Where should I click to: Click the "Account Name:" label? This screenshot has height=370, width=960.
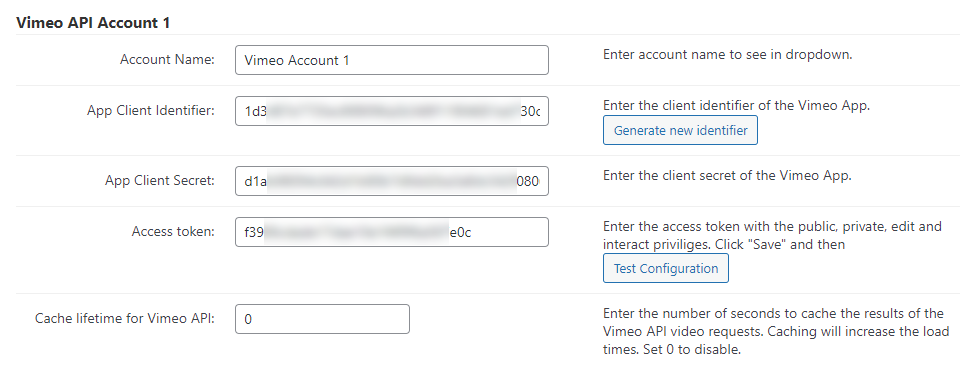(x=167, y=60)
